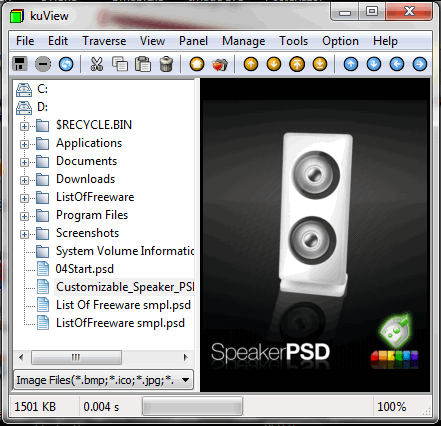Maximize the kuView window

372,12
